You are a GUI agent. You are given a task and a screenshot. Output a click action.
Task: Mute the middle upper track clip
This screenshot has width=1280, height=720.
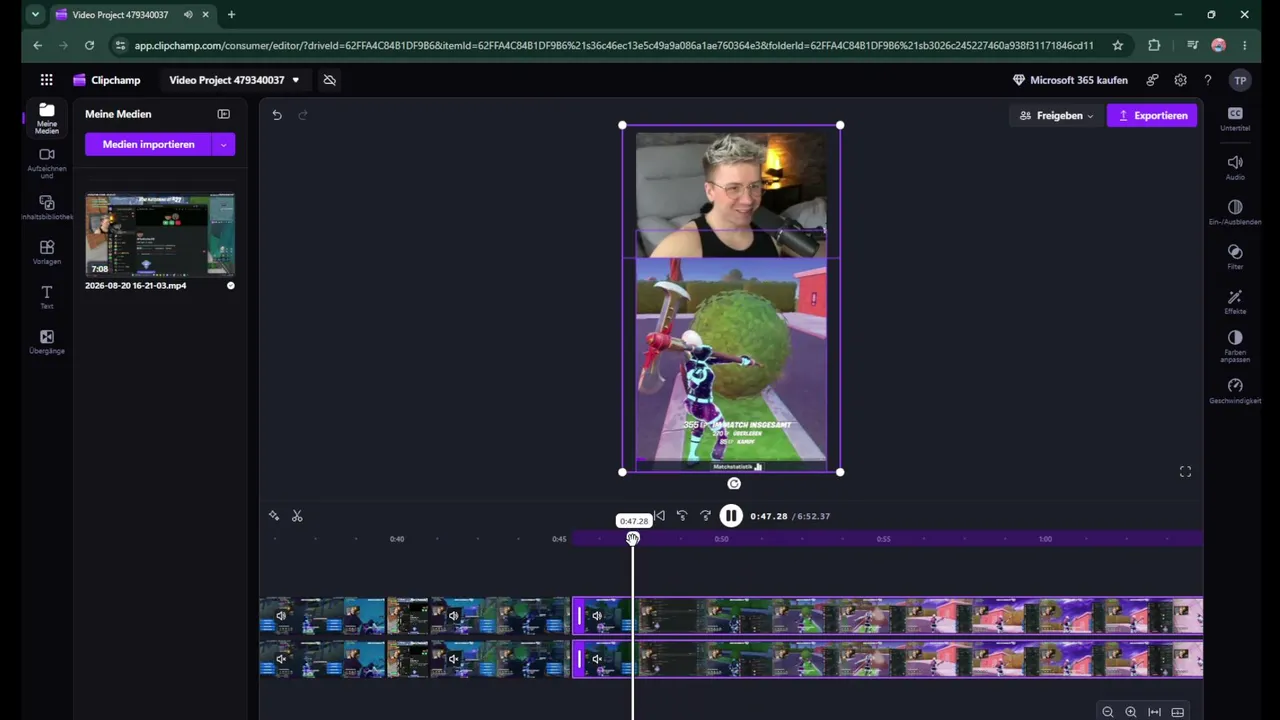(453, 616)
